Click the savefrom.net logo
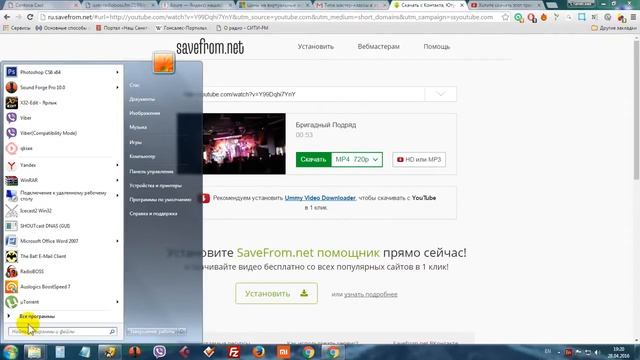Screen dimensions: 640x360 click(210, 47)
